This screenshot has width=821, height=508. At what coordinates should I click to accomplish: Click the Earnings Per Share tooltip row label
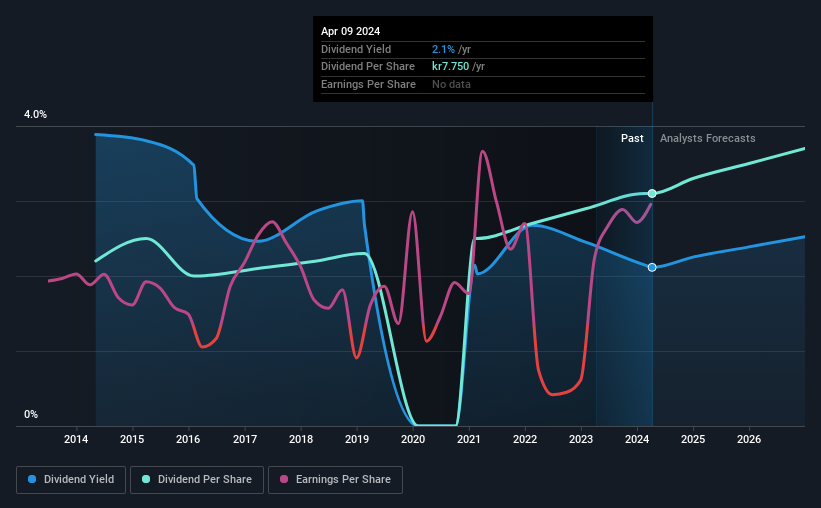click(368, 84)
